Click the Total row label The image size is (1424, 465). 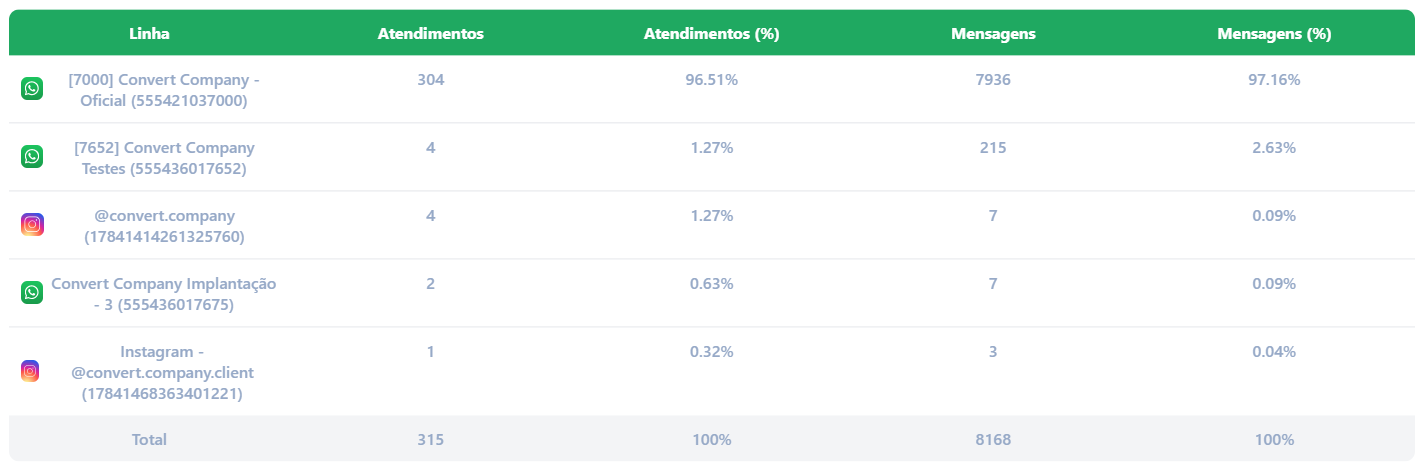[x=149, y=440]
